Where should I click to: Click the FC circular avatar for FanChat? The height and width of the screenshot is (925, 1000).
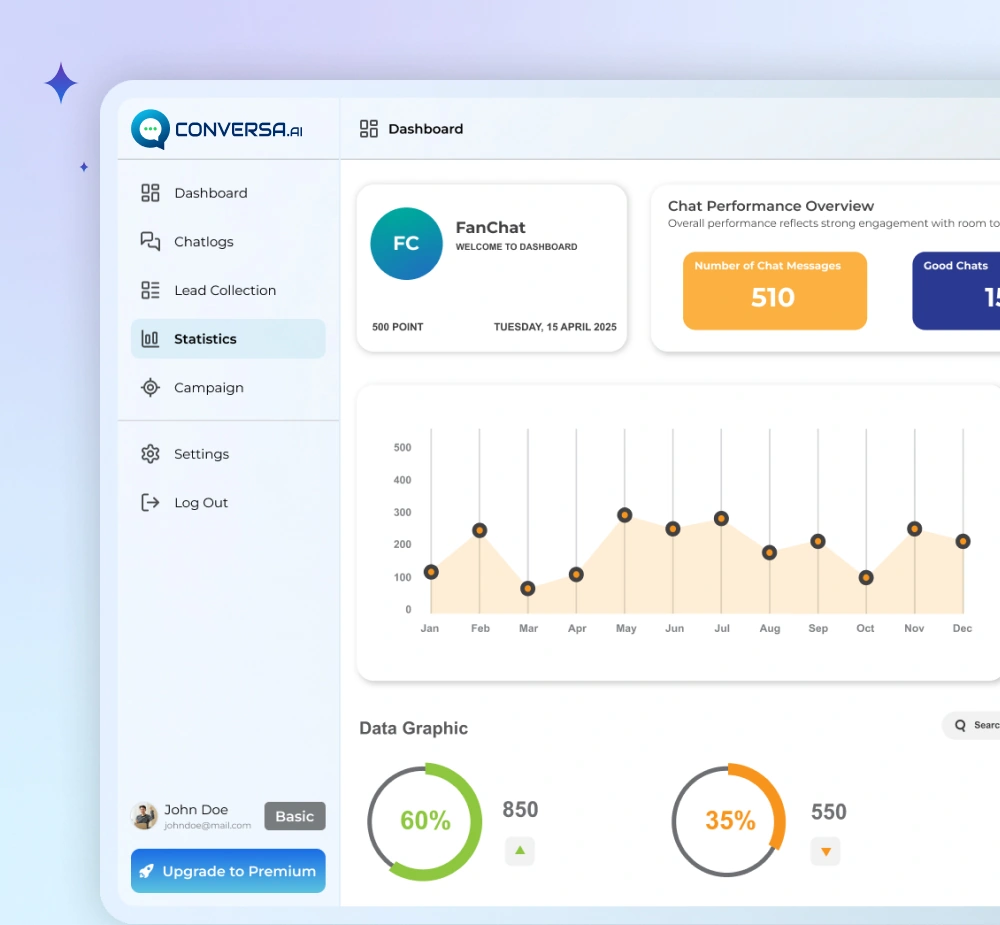pyautogui.click(x=406, y=244)
